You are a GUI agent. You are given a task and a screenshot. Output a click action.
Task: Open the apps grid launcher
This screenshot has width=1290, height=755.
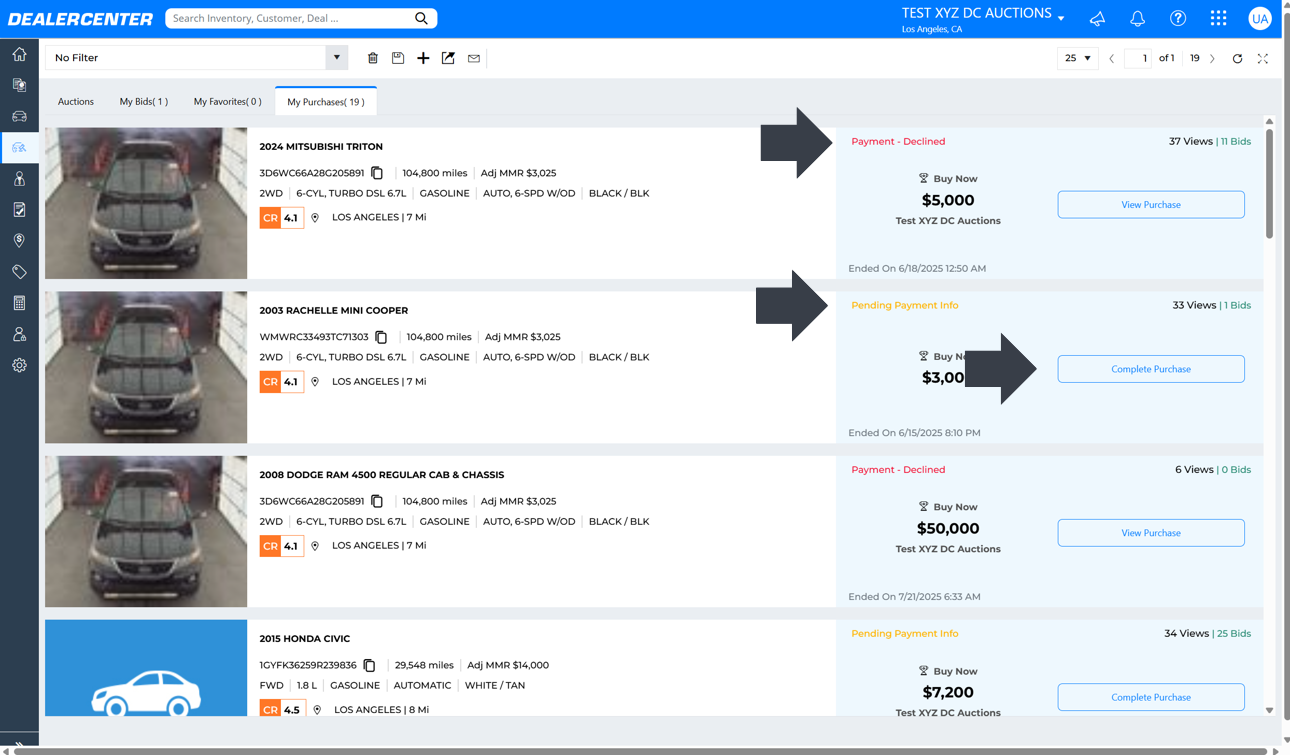[1218, 18]
